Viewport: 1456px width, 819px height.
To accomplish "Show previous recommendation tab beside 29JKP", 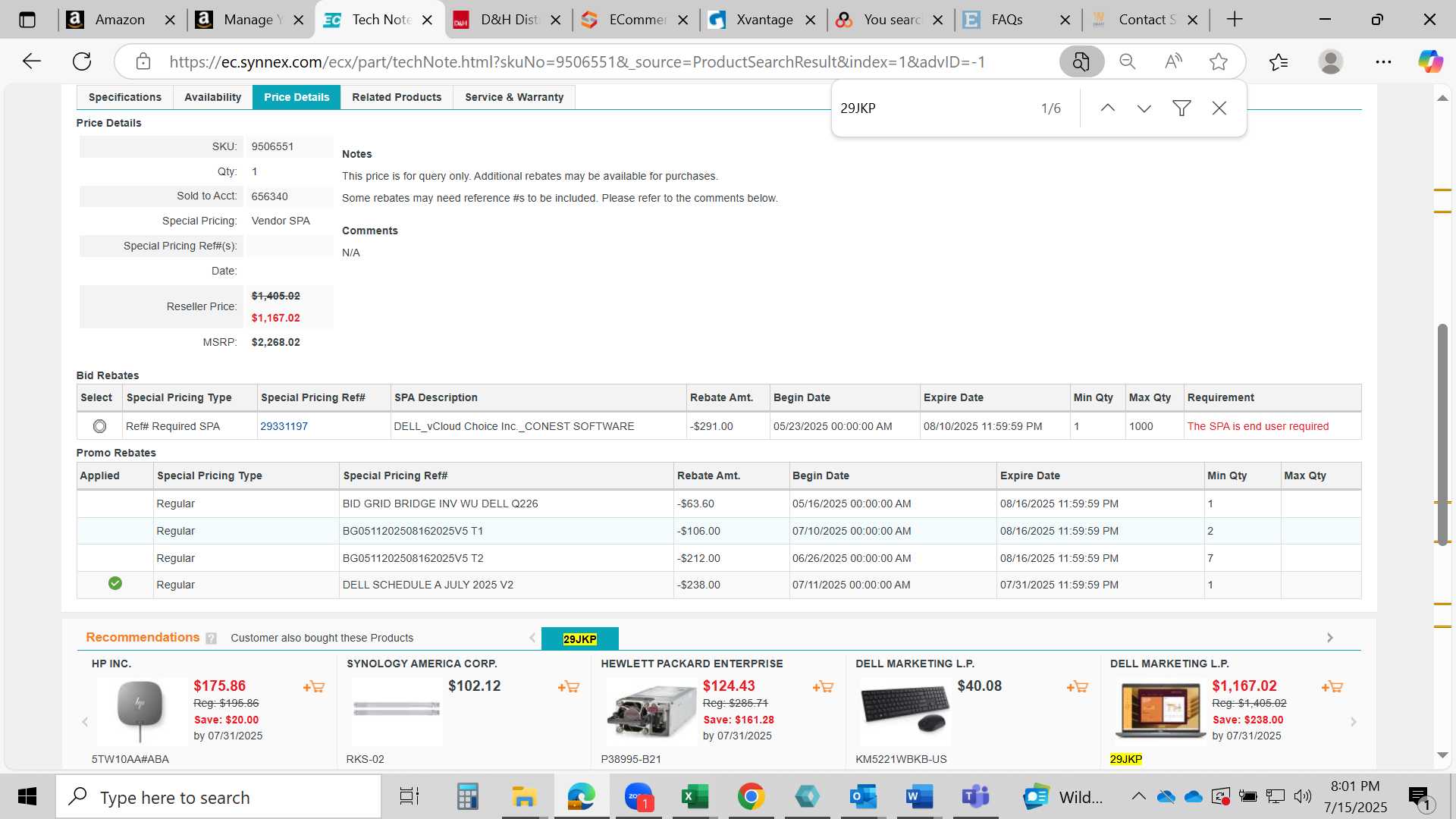I will [x=532, y=638].
